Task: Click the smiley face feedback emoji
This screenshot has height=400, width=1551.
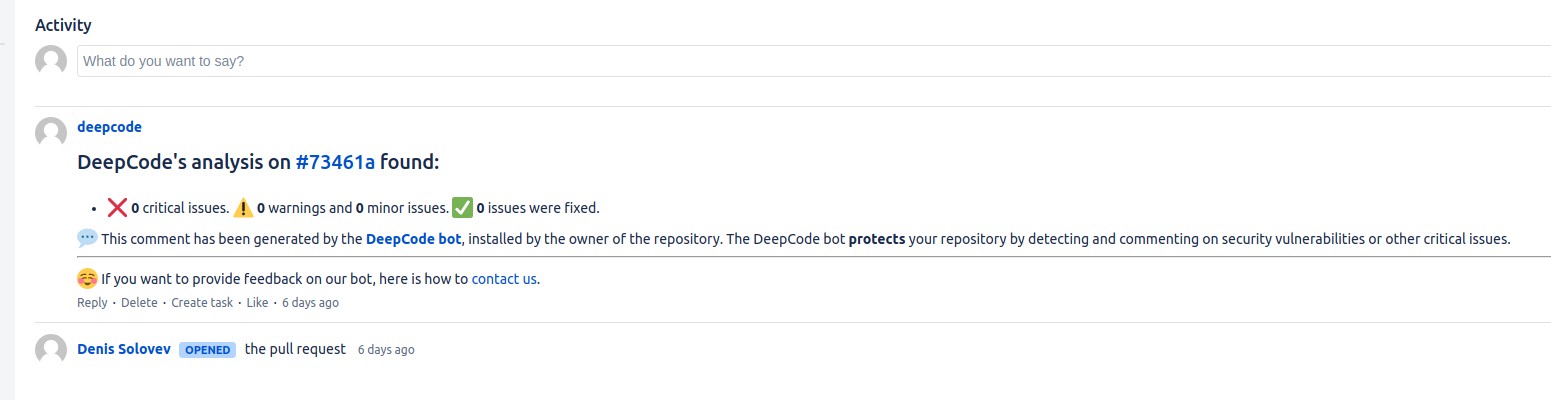Action: (87, 279)
